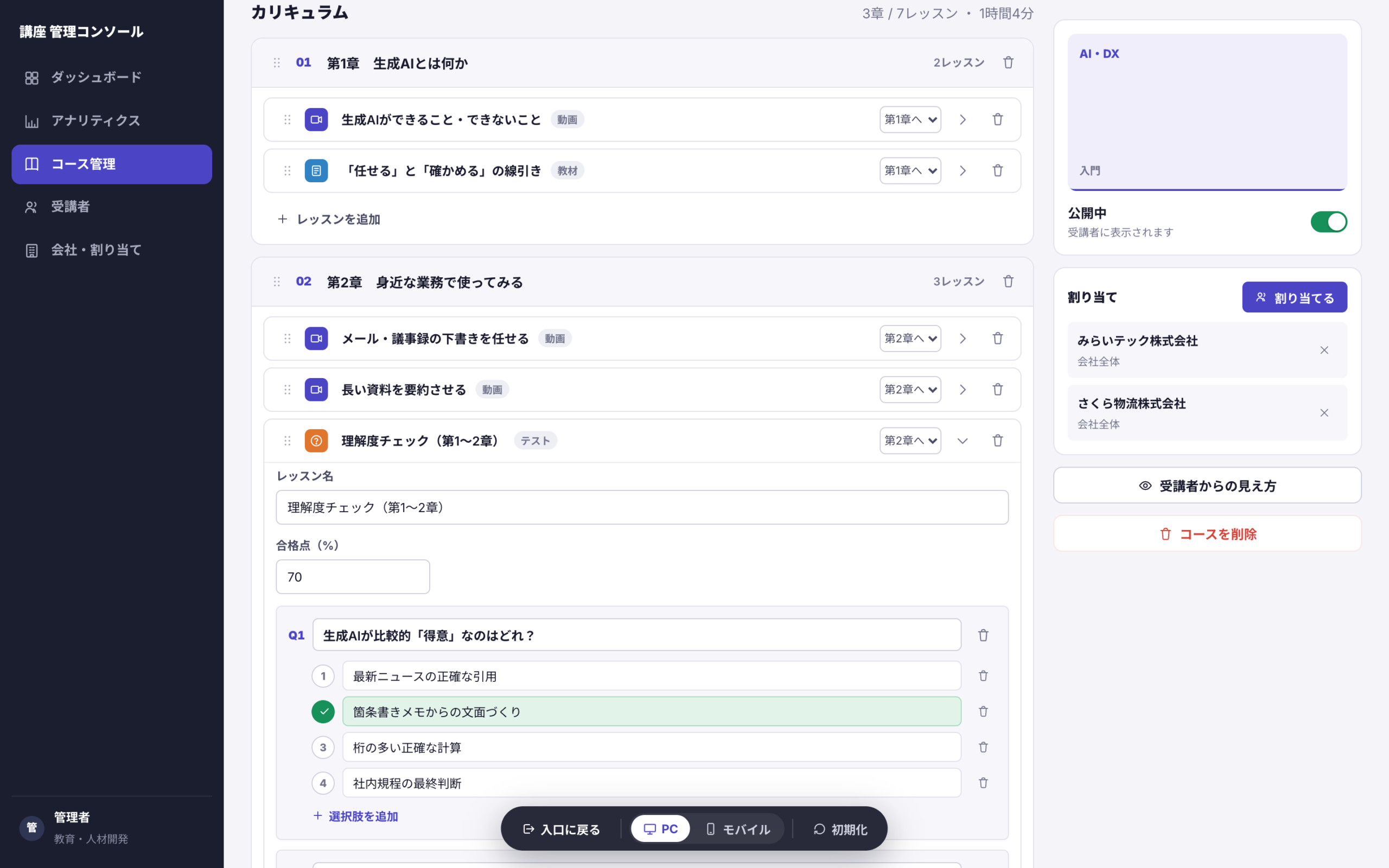Open アナリティクス in the sidebar
The height and width of the screenshot is (868, 1389).
pyautogui.click(x=111, y=120)
